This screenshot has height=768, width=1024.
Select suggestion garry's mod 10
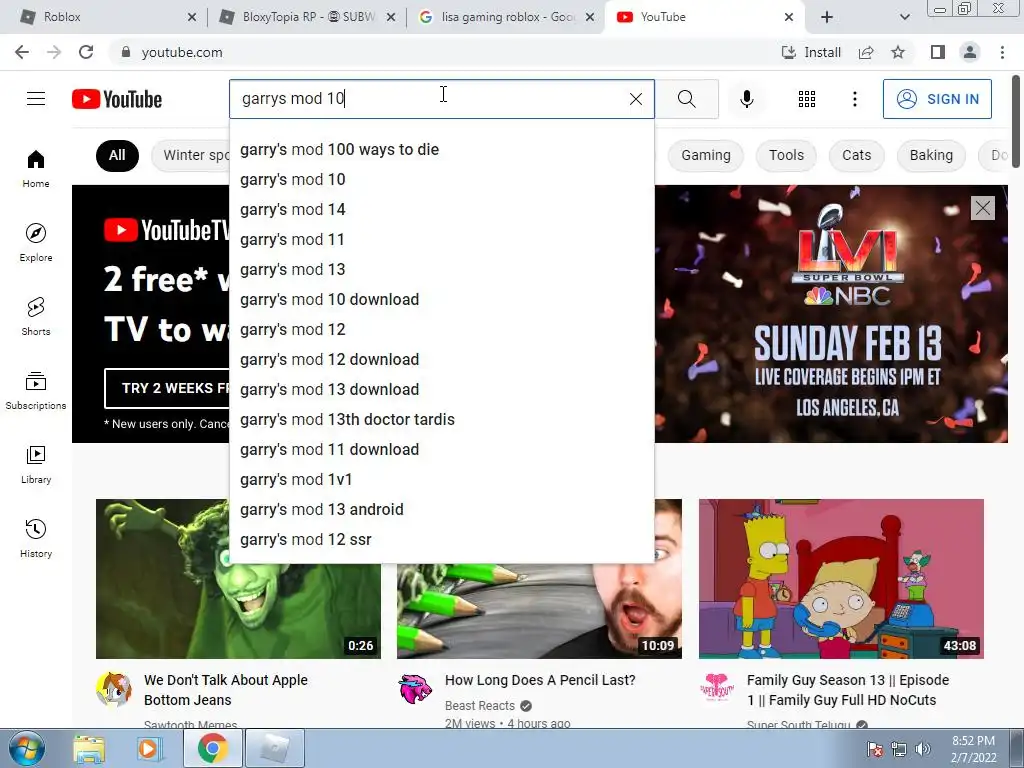pyautogui.click(x=441, y=180)
